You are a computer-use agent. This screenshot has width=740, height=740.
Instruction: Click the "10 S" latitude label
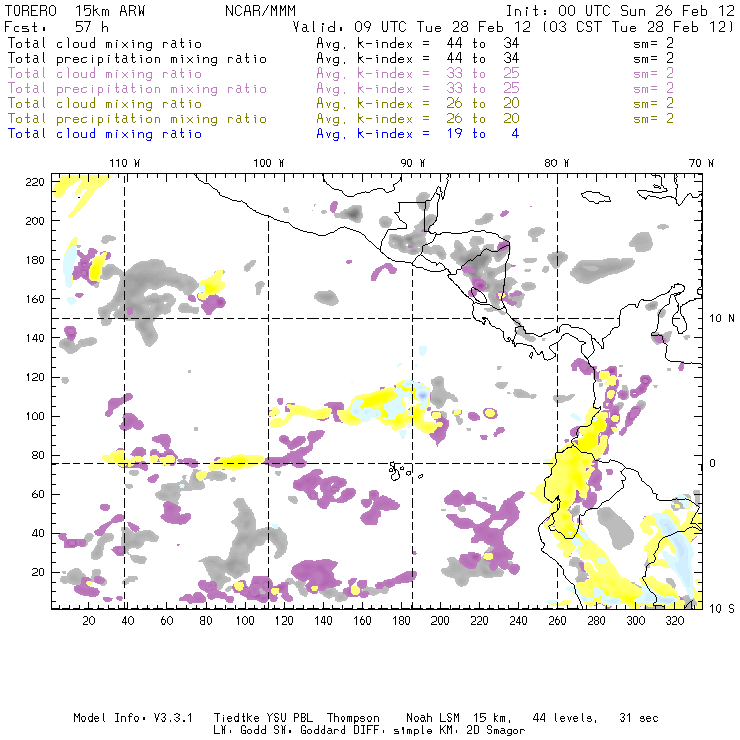(722, 609)
